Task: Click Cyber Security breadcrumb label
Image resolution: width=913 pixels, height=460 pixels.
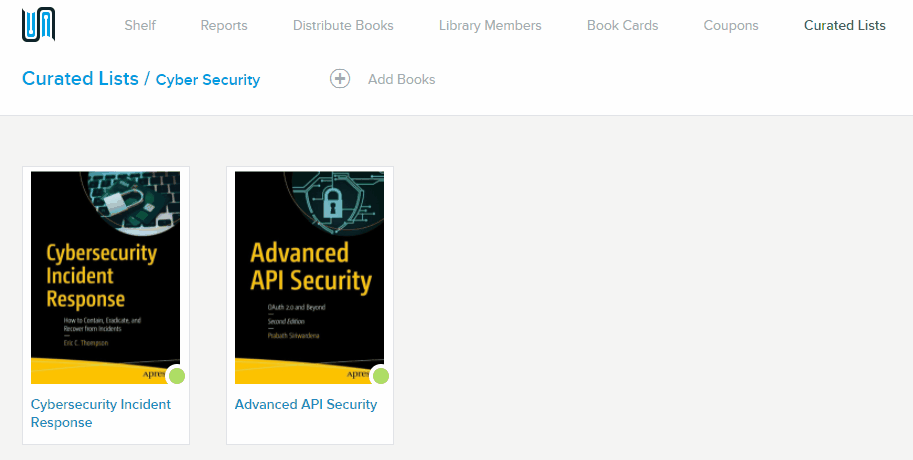Action: (x=208, y=80)
